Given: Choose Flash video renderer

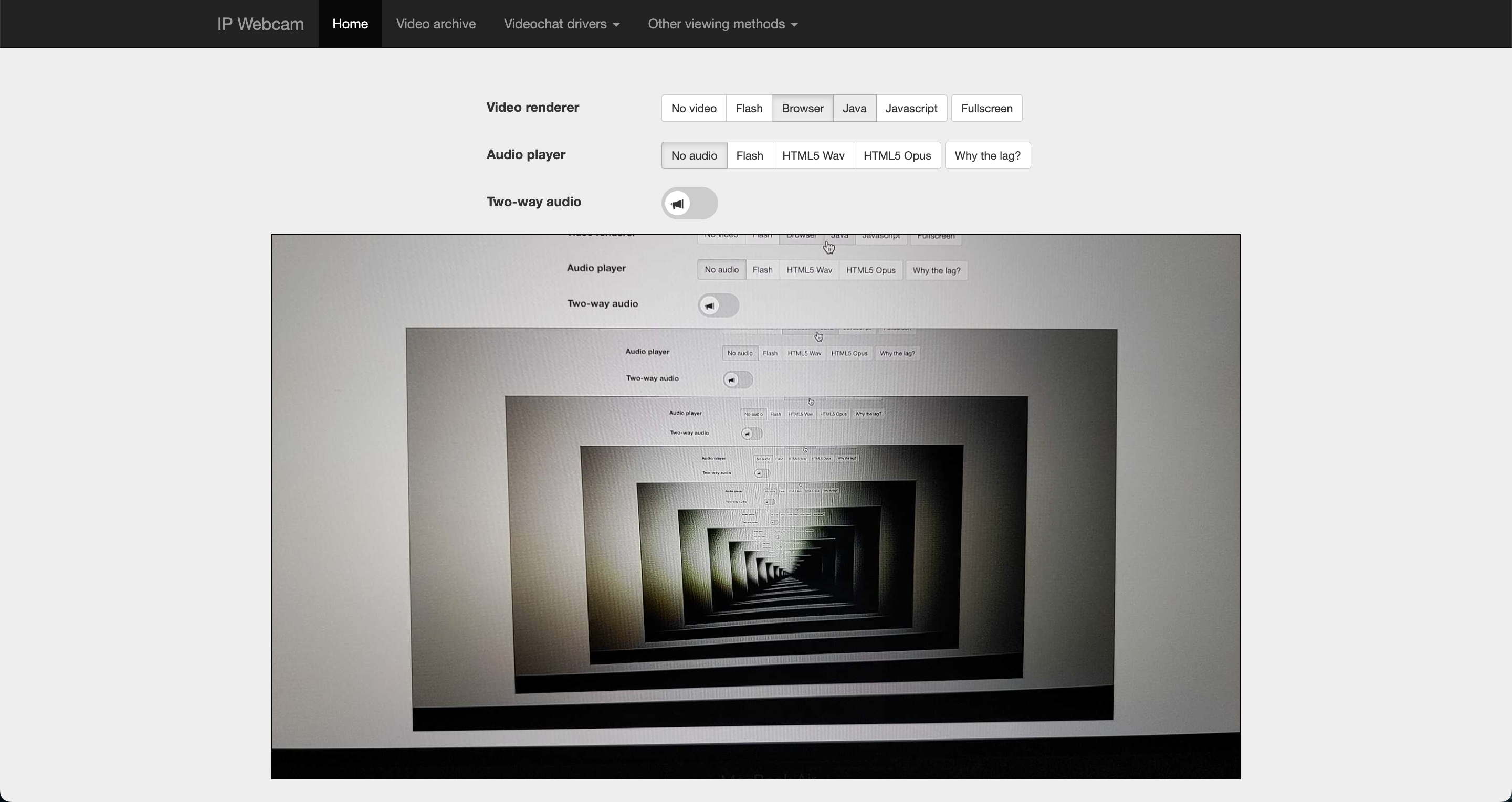Looking at the screenshot, I should [748, 109].
